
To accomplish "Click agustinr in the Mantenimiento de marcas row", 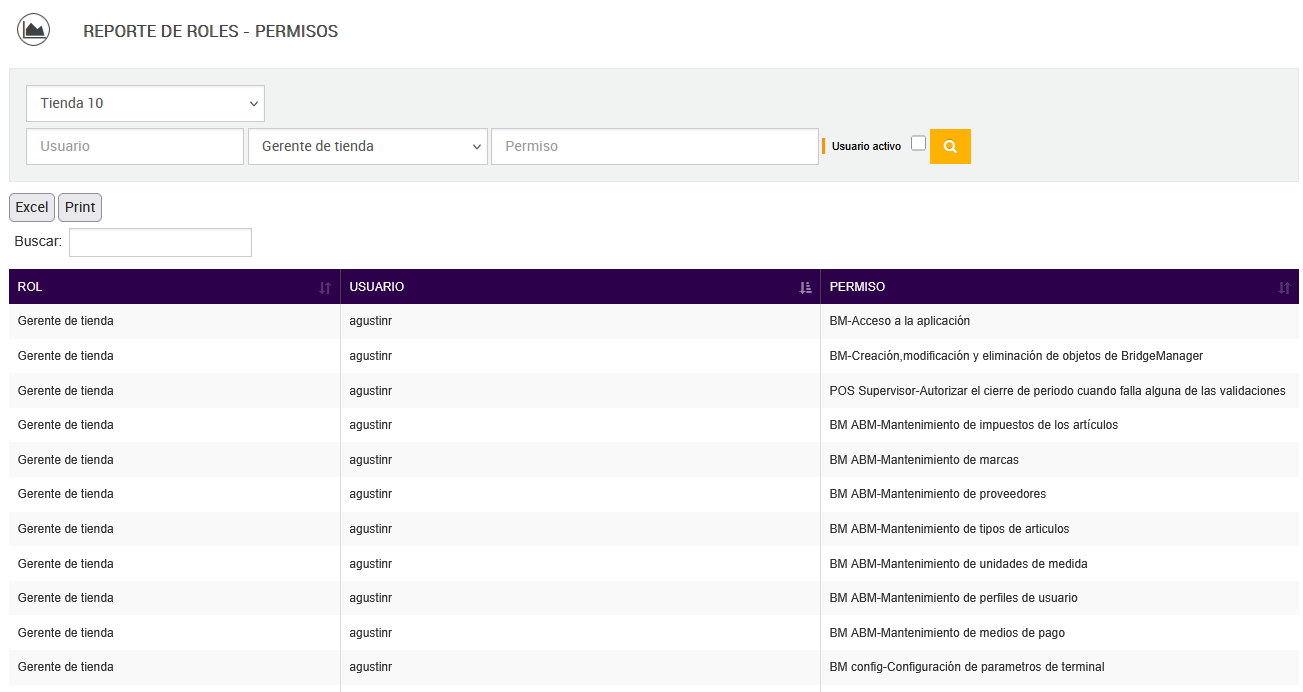I will pyautogui.click(x=371, y=460).
